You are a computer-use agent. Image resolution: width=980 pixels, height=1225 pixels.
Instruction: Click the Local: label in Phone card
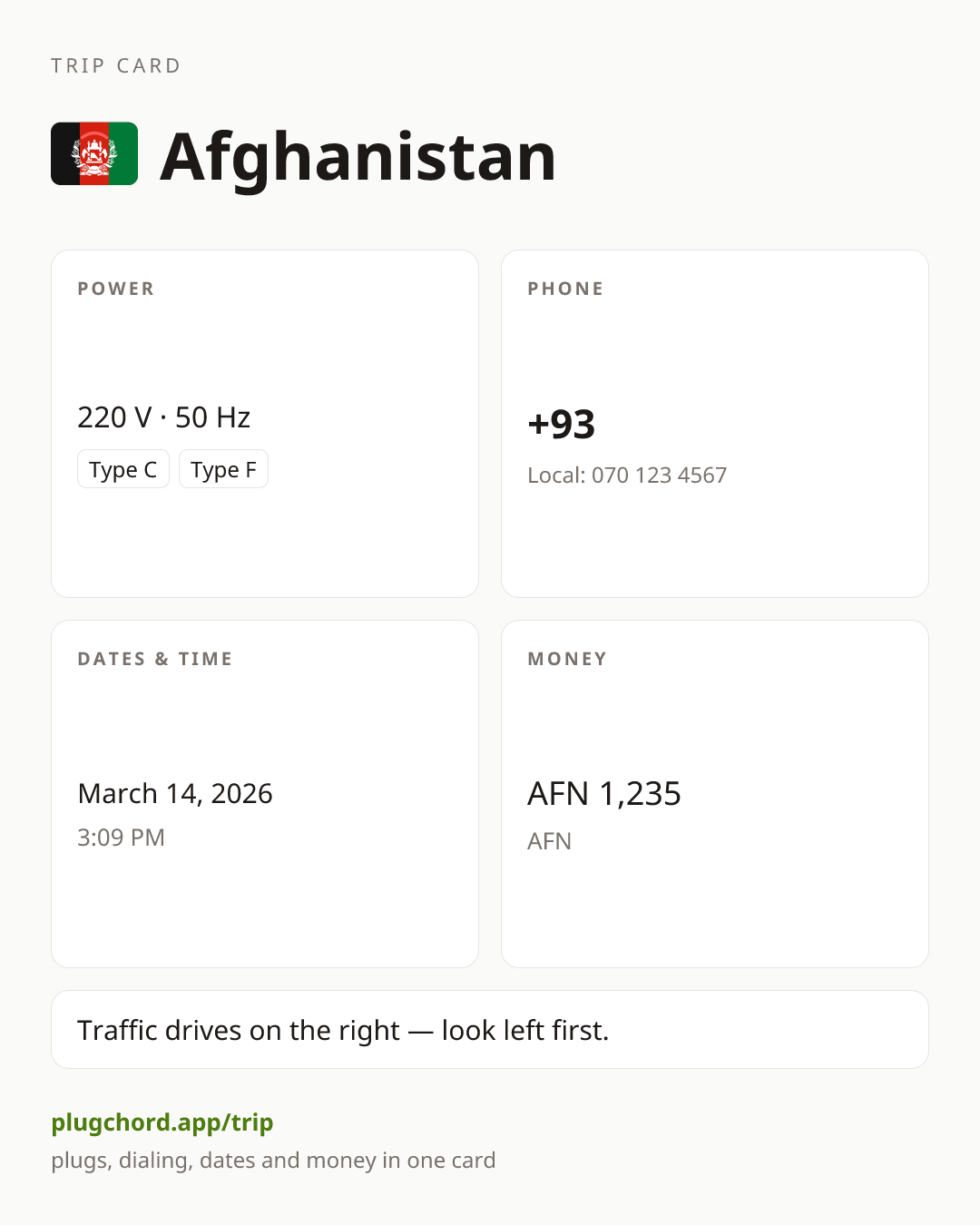point(557,475)
